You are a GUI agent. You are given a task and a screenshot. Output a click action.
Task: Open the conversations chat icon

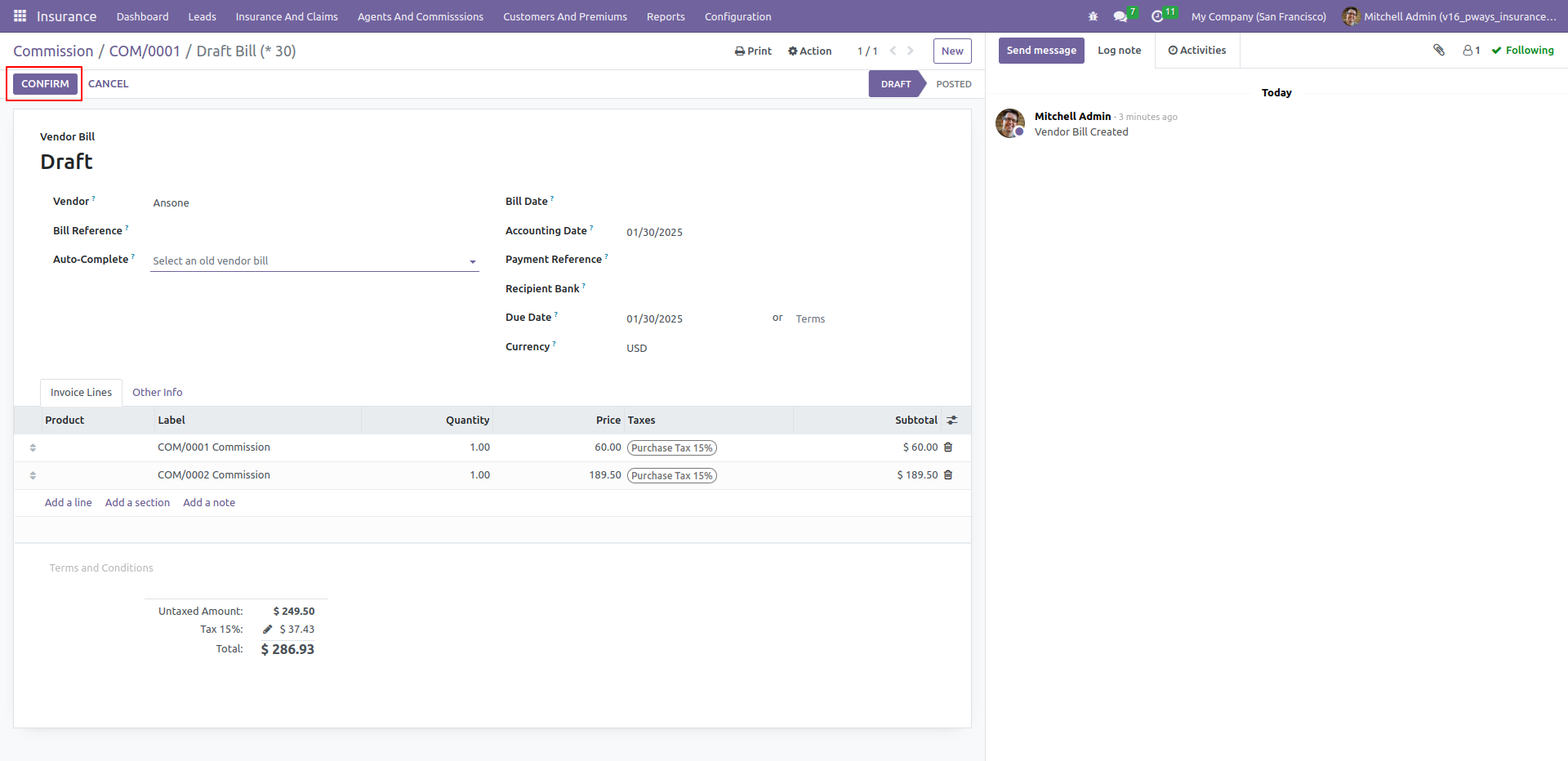[x=1120, y=16]
